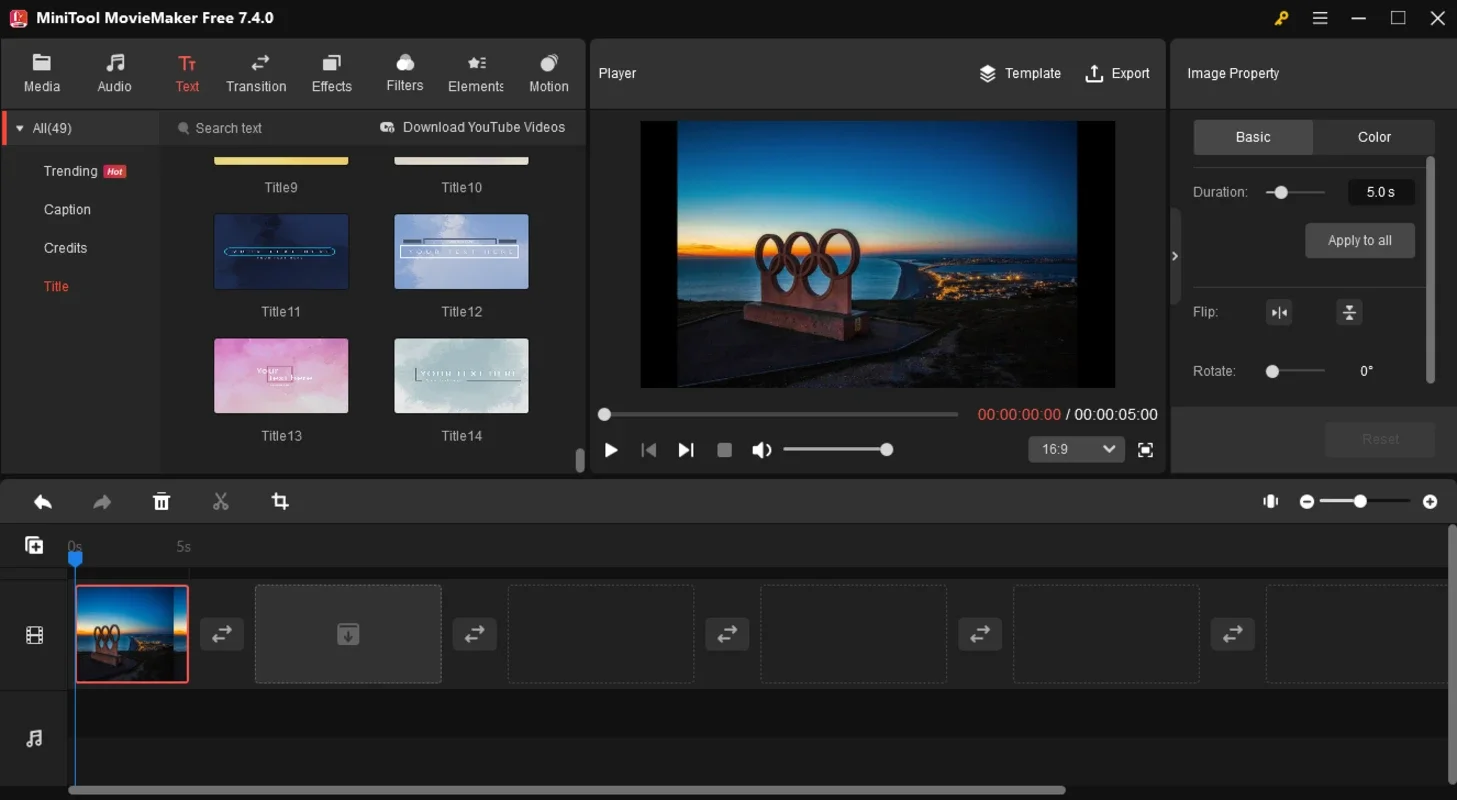The image size is (1457, 800).
Task: Click the Reset button
Action: (1380, 439)
